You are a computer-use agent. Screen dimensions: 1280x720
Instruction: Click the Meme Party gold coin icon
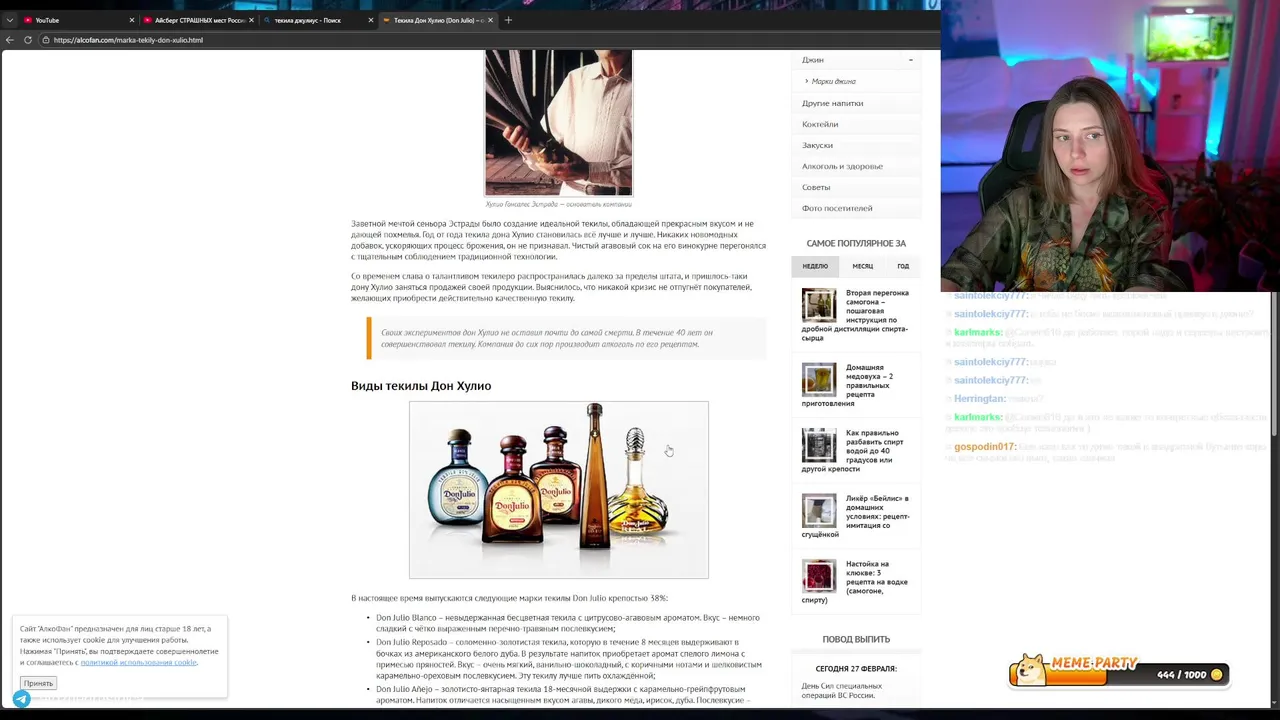1216,675
